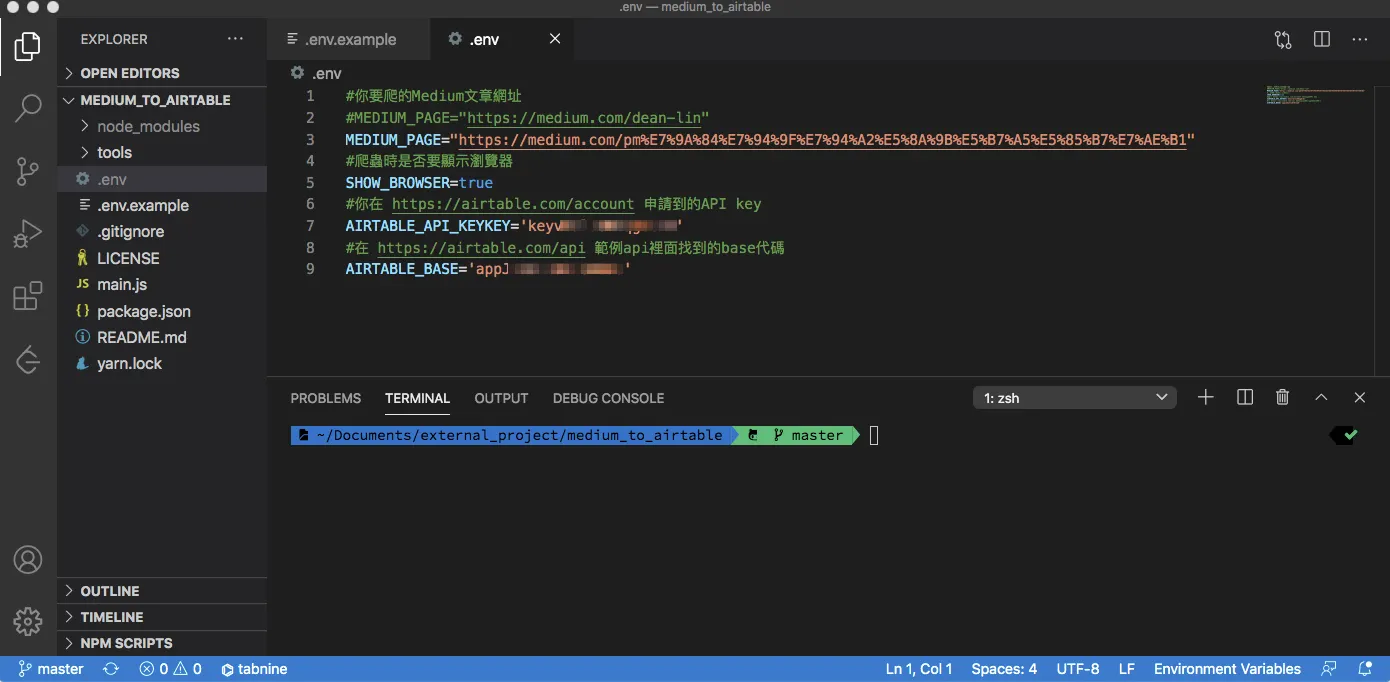Click Explorer more actions ellipsis

point(235,39)
